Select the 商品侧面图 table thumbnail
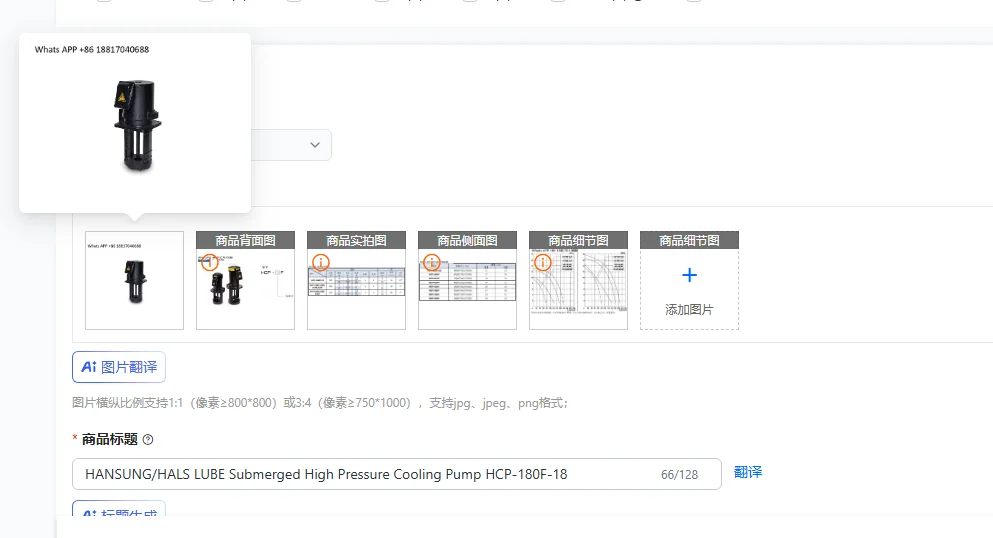Viewport: 993px width, 538px height. pyautogui.click(x=467, y=280)
